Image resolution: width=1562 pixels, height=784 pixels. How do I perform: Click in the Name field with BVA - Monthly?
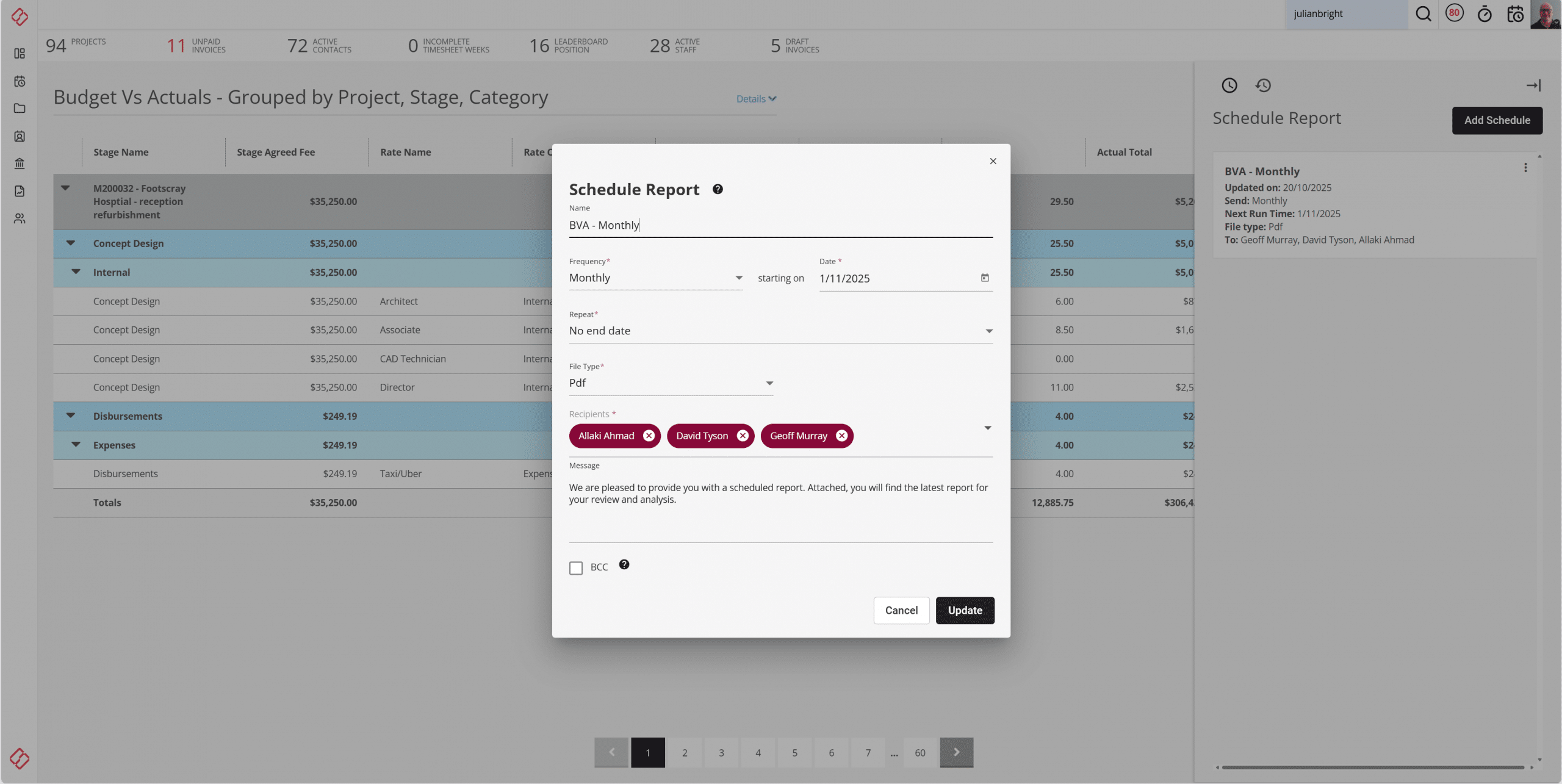(780, 225)
